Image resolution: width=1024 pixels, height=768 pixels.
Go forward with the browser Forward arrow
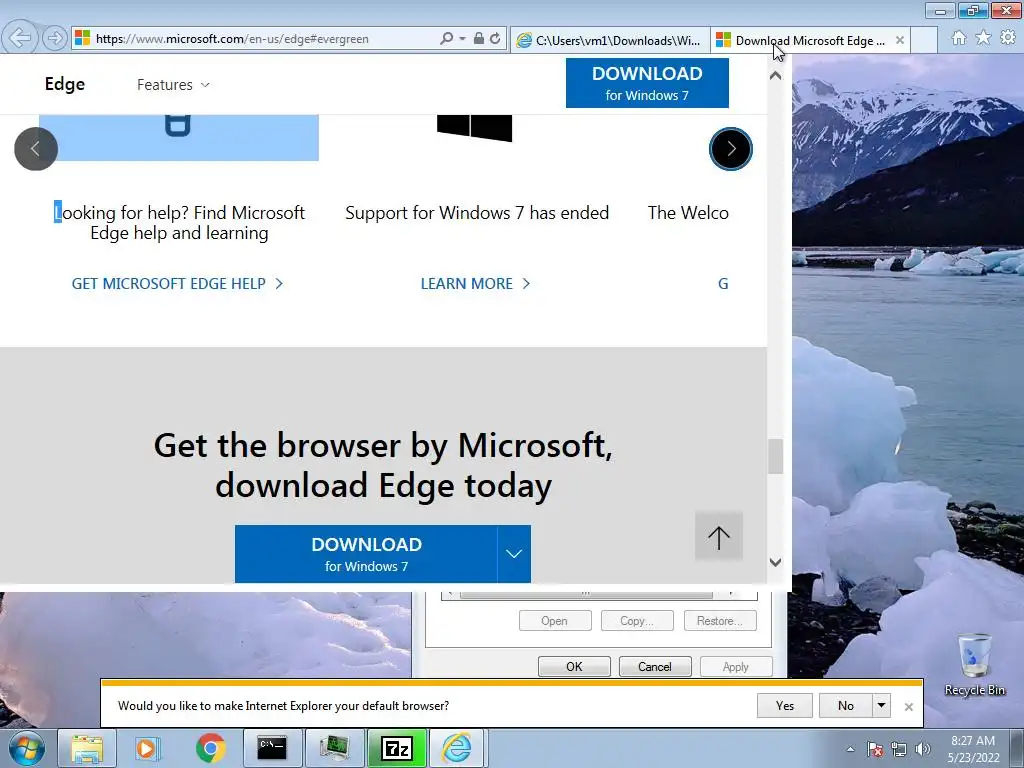click(55, 39)
